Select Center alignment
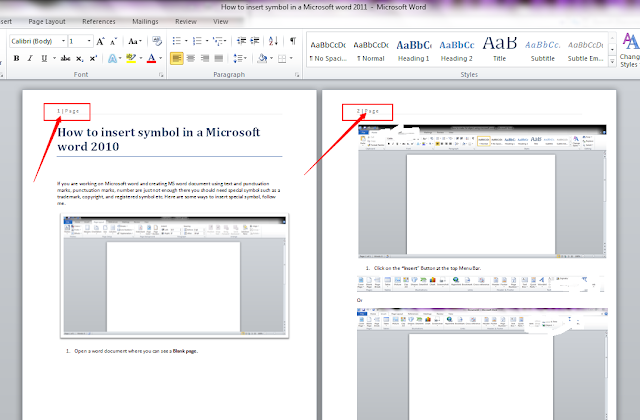 coord(191,58)
